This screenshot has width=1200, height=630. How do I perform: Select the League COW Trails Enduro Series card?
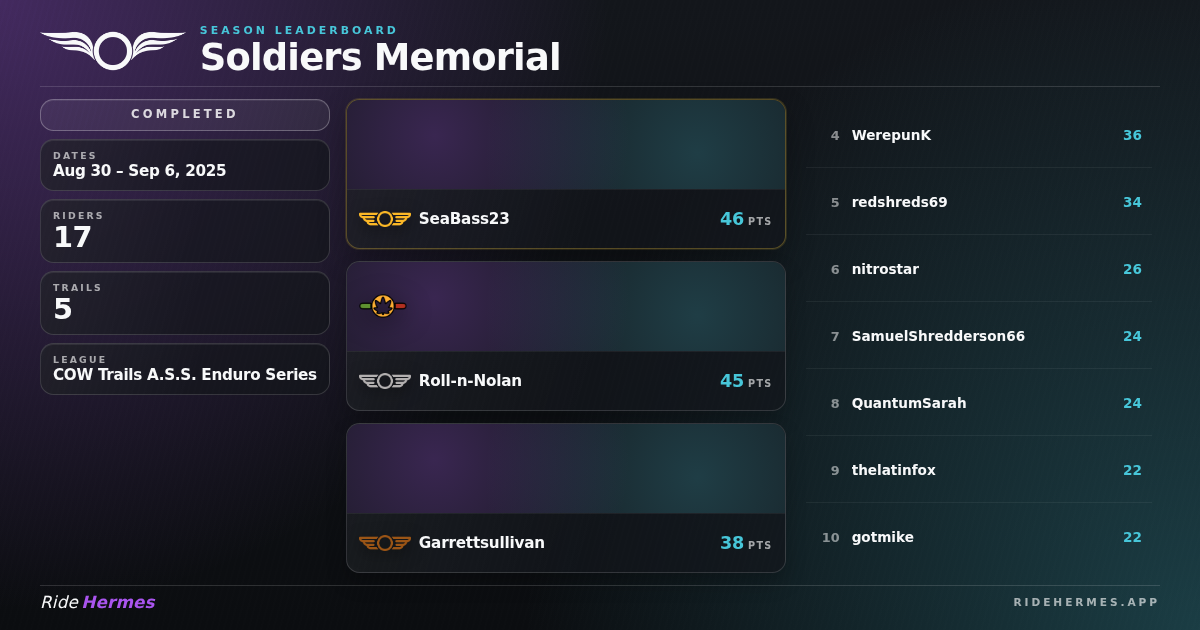[x=185, y=369]
